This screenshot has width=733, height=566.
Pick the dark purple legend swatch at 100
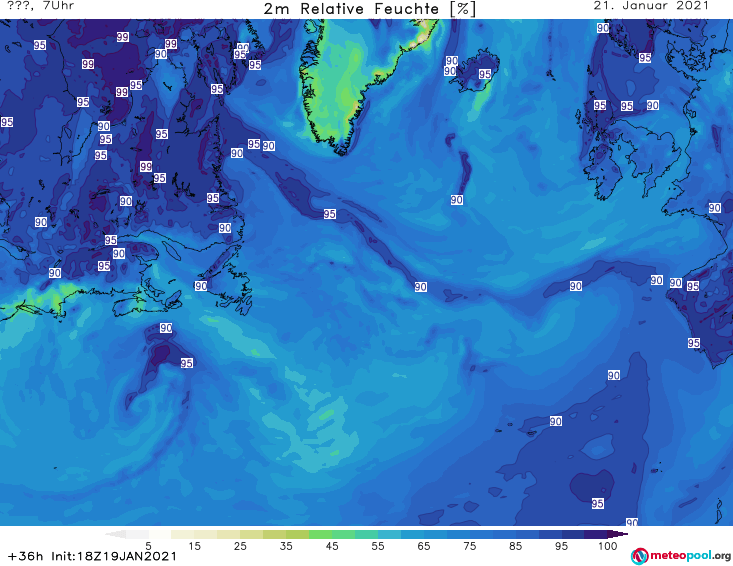(x=617, y=534)
